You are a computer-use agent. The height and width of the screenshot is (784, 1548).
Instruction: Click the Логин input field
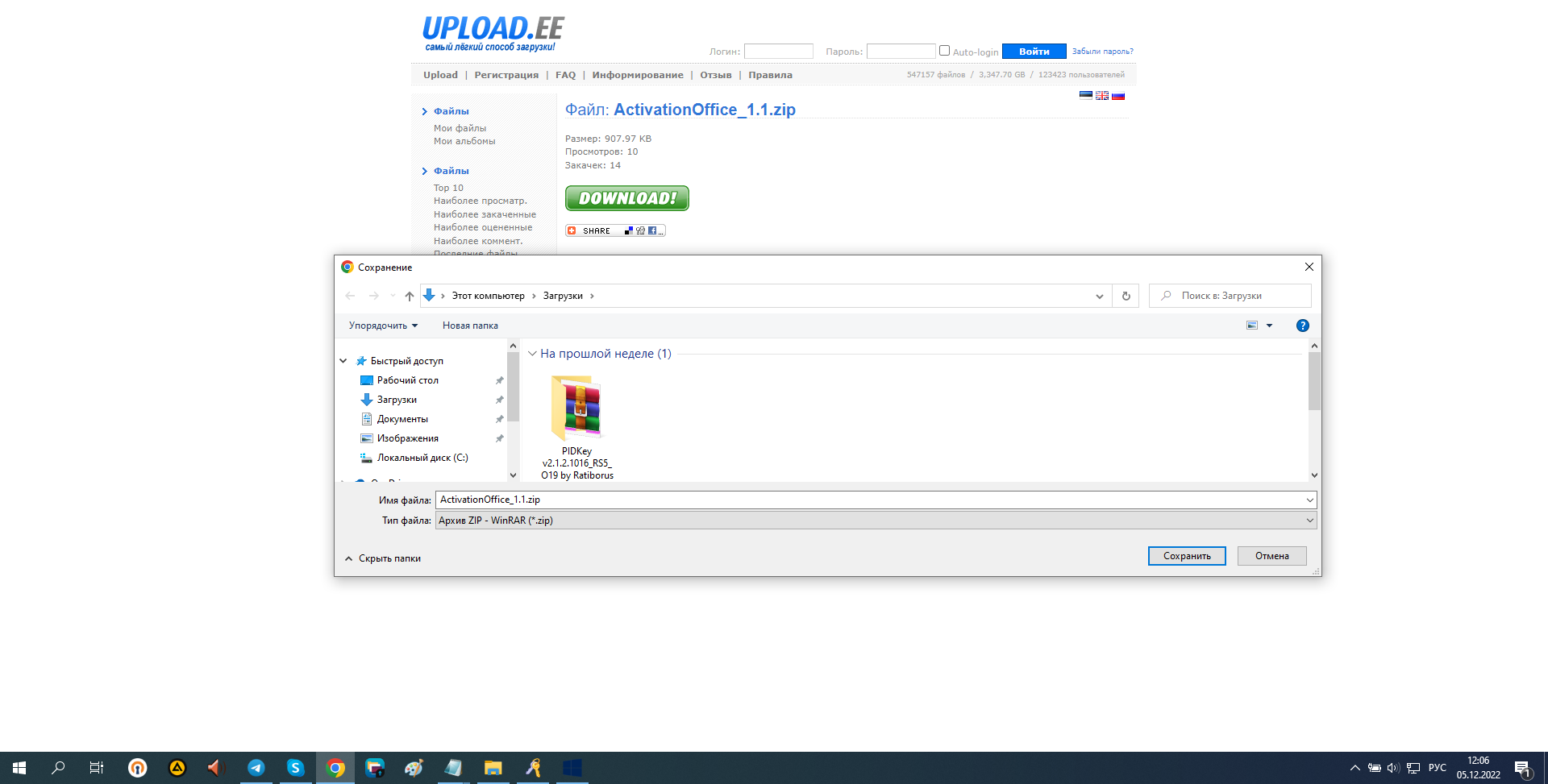pos(778,51)
